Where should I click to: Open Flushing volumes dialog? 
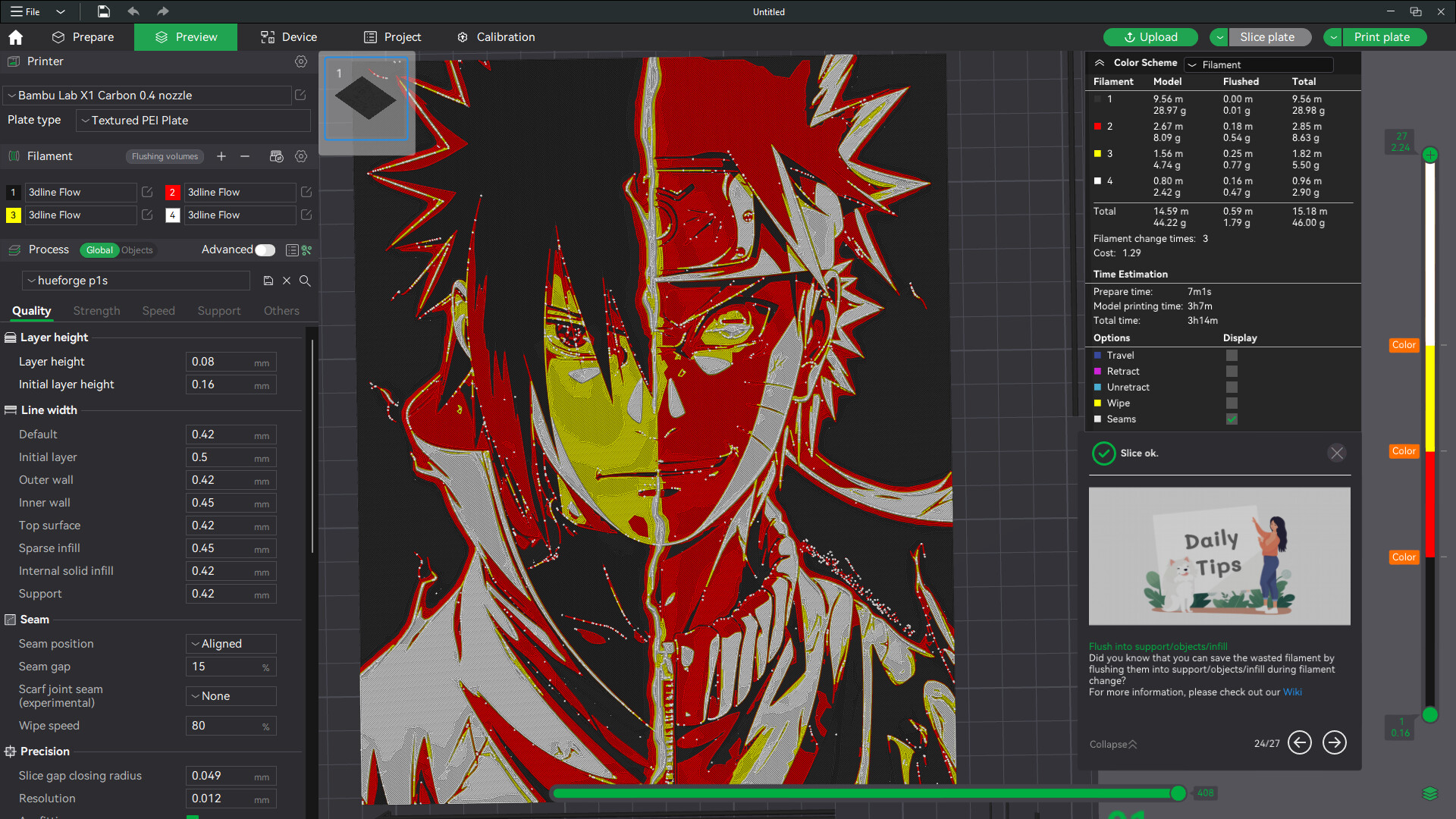(165, 156)
